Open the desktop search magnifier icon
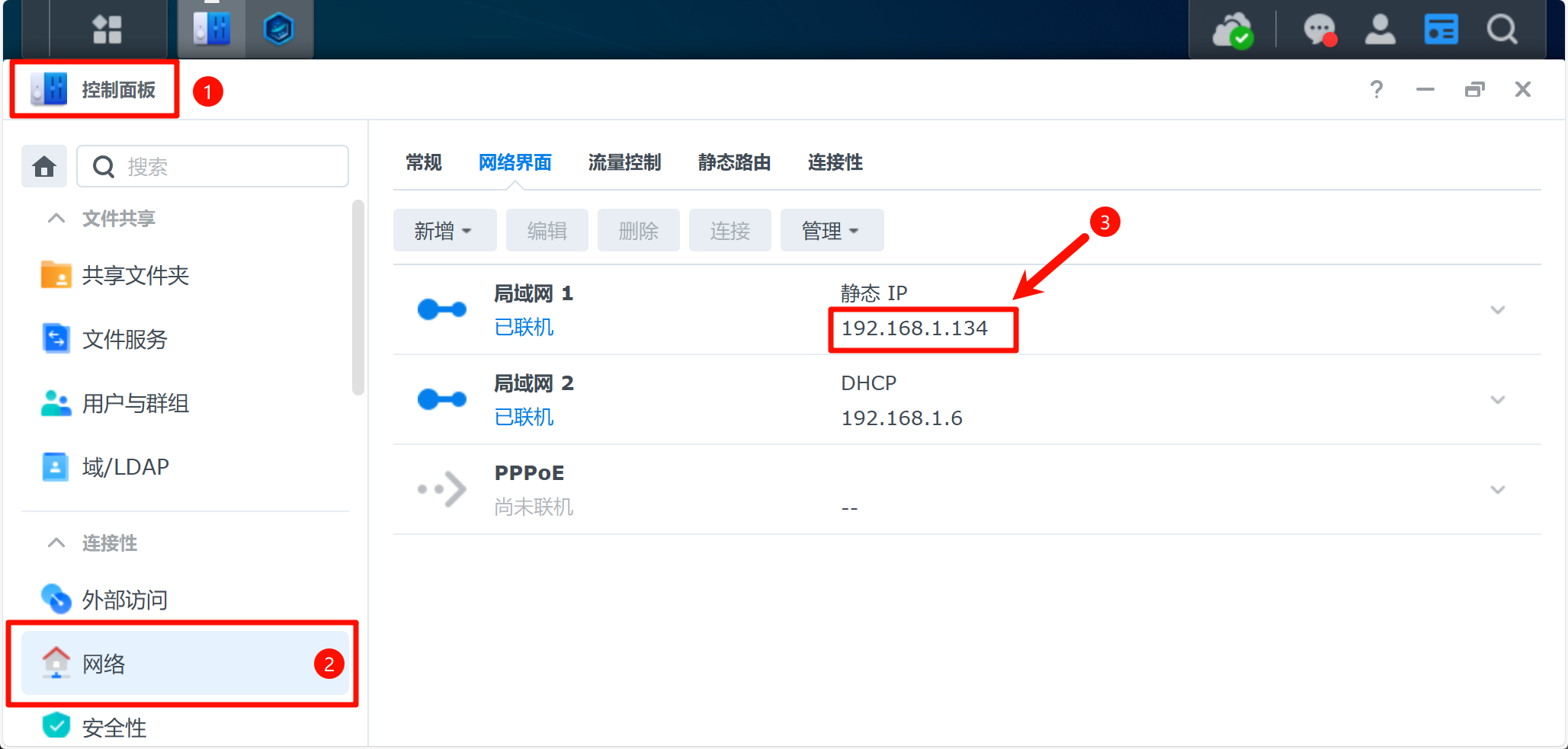The image size is (1568, 749). click(1502, 29)
